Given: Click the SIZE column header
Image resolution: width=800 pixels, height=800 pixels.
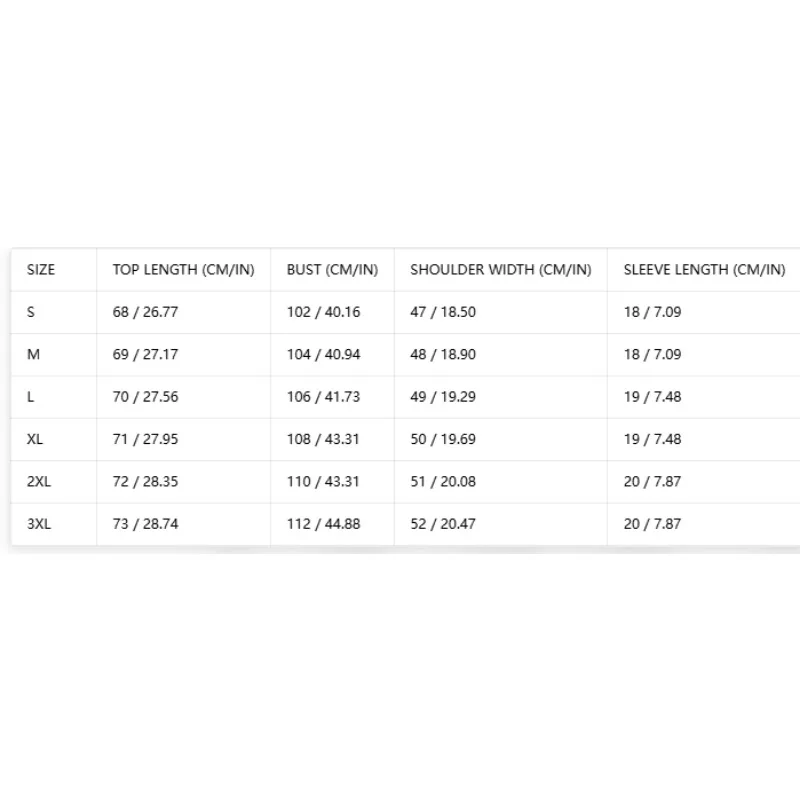Looking at the screenshot, I should 41,269.
